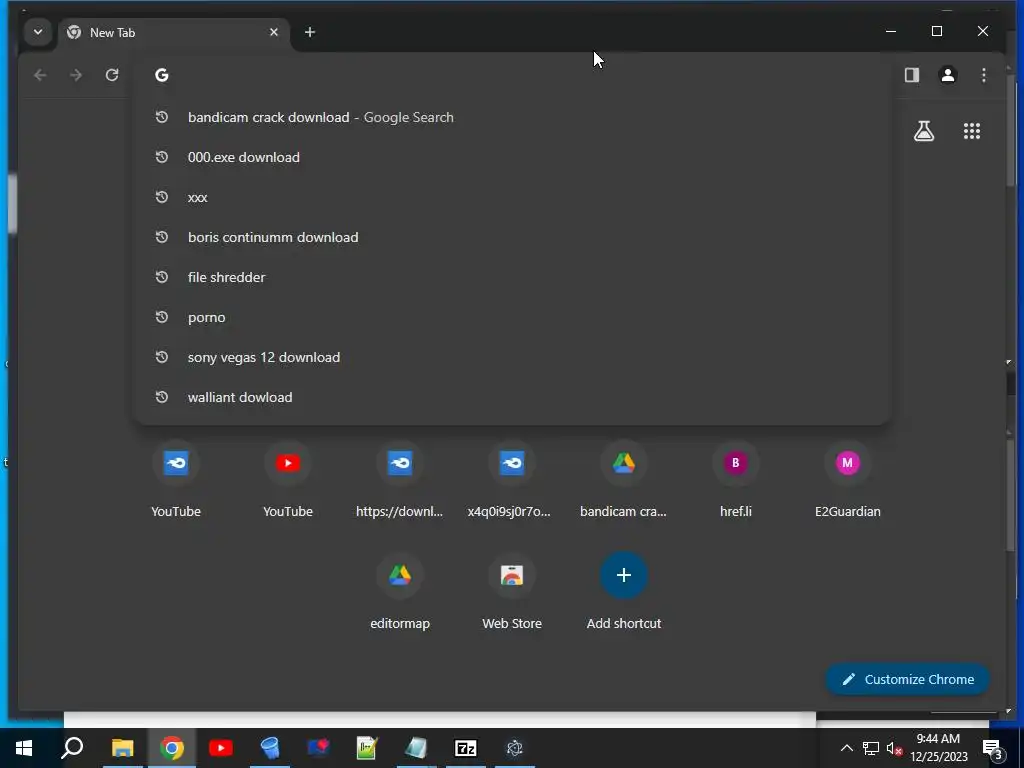Open the 'x4q0i9sj0r7o...' shortcut
The height and width of the screenshot is (768, 1024).
point(512,480)
